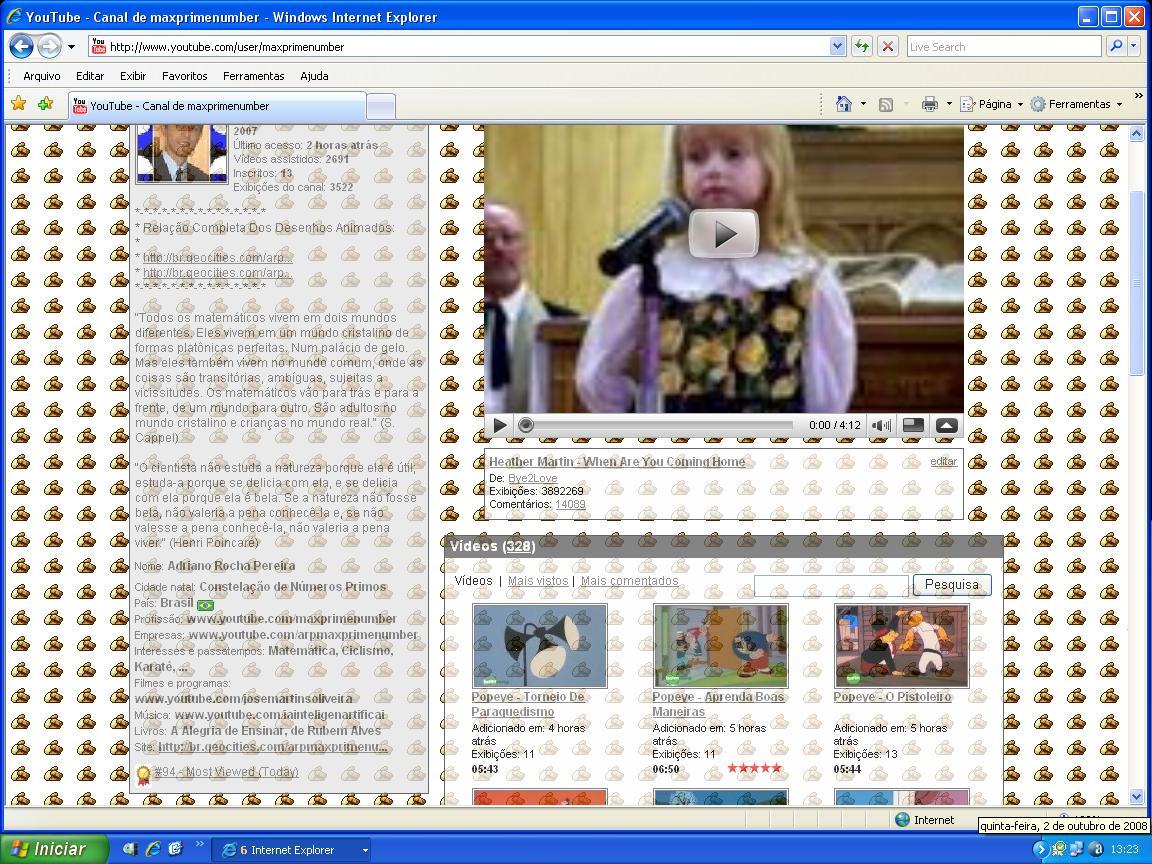Image resolution: width=1152 pixels, height=864 pixels.
Task: Open the Editar menu
Action: click(x=90, y=76)
